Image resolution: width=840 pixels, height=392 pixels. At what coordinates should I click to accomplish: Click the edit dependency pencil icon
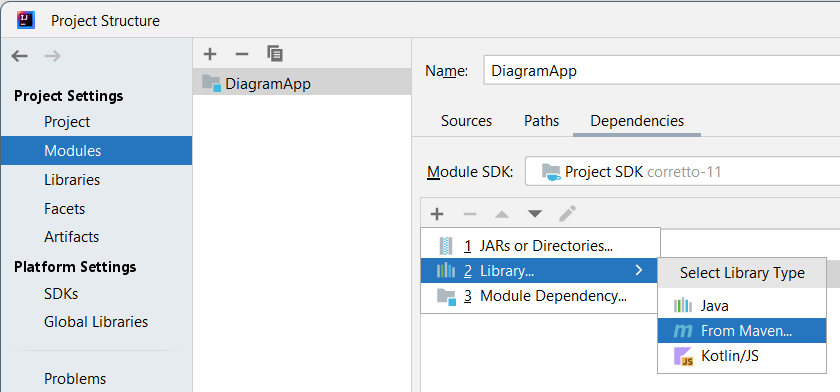tap(567, 214)
